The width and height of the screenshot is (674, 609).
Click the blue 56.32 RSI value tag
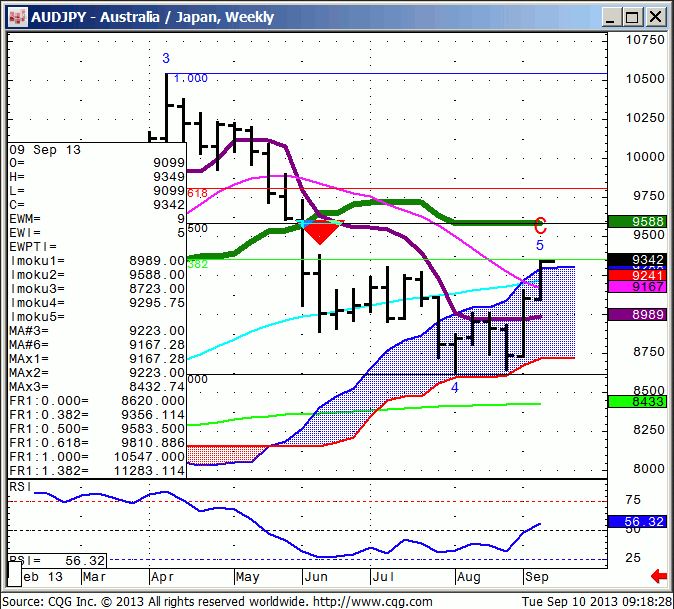640,522
